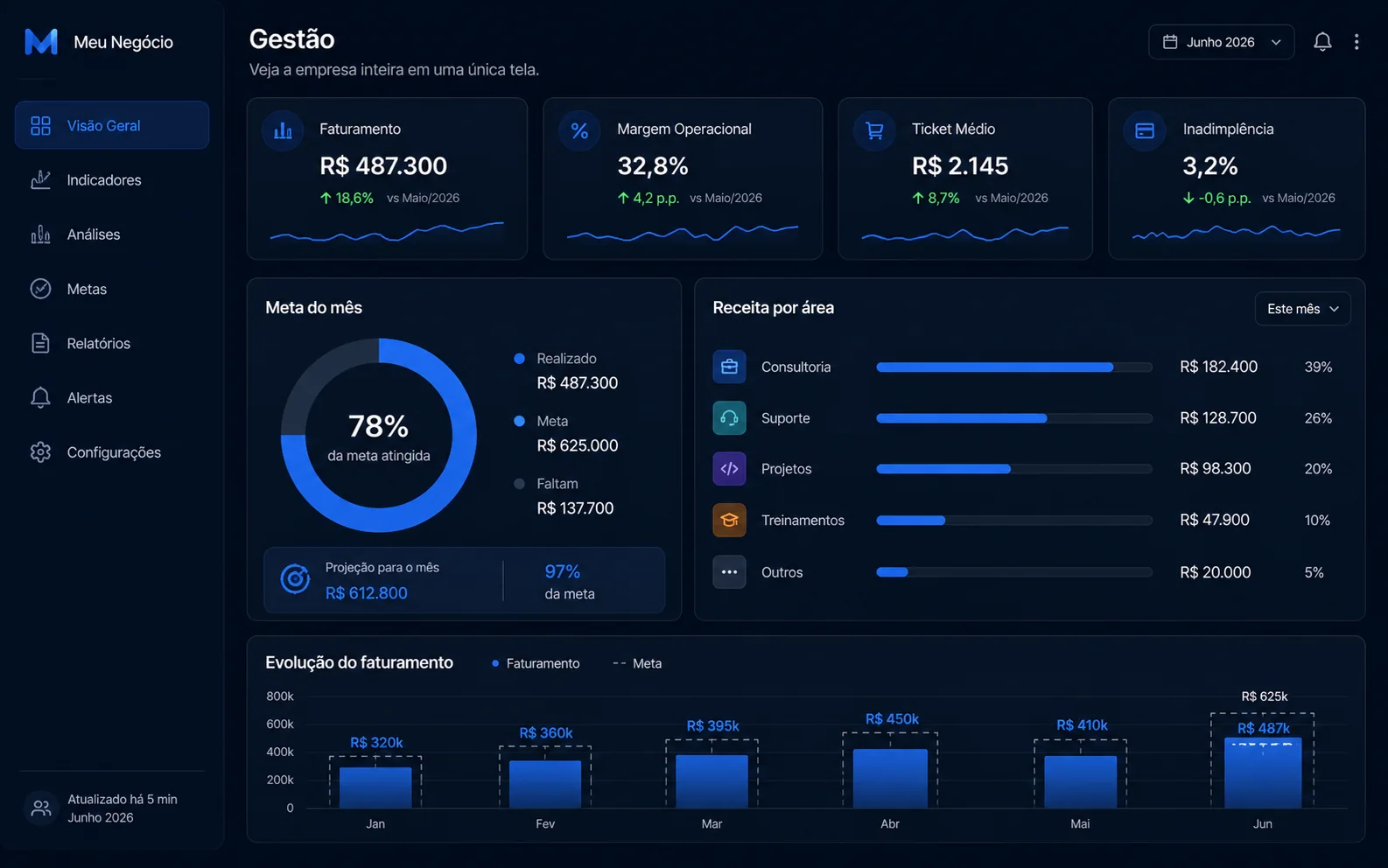Click the Análises bars icon

[x=41, y=234]
